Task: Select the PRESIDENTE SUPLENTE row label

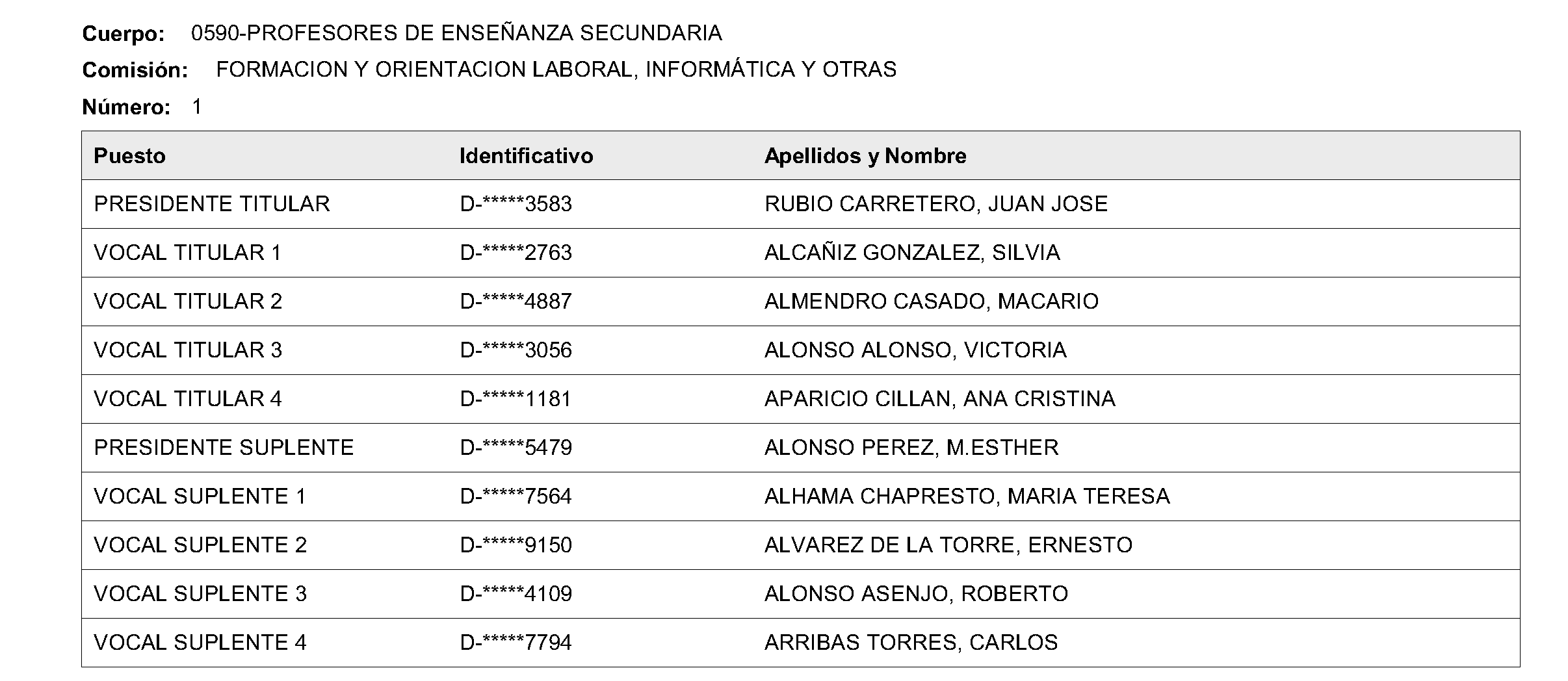Action: [224, 448]
